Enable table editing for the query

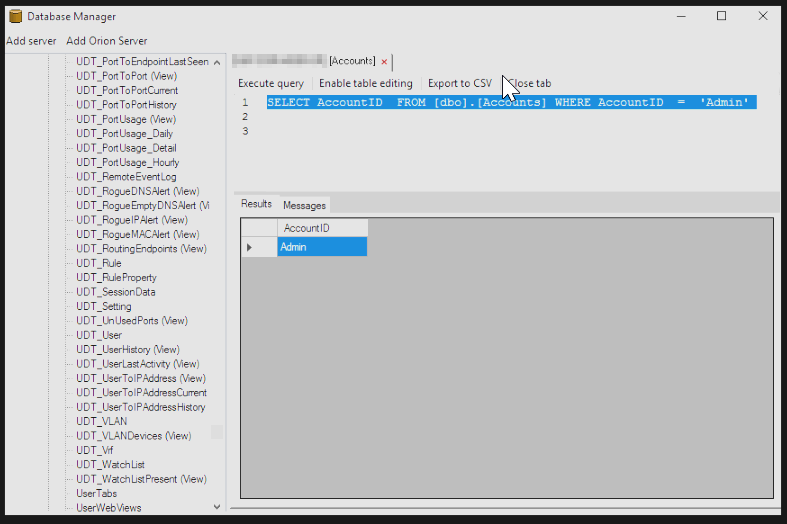point(365,83)
